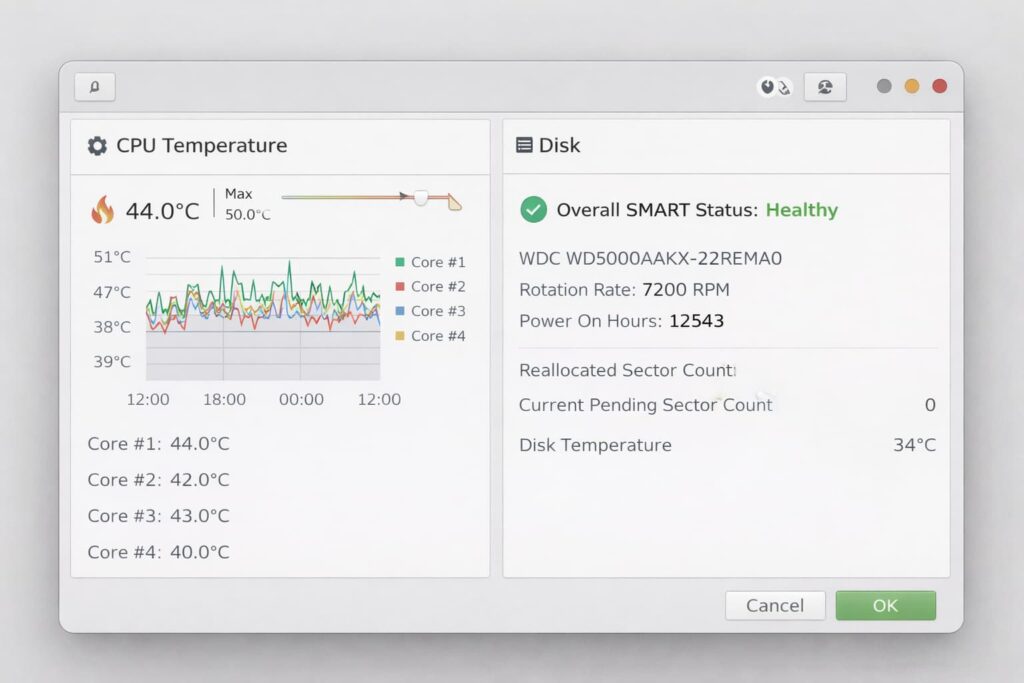Toggle the Core #2 legend entry
This screenshot has height=683, width=1024.
(x=430, y=287)
